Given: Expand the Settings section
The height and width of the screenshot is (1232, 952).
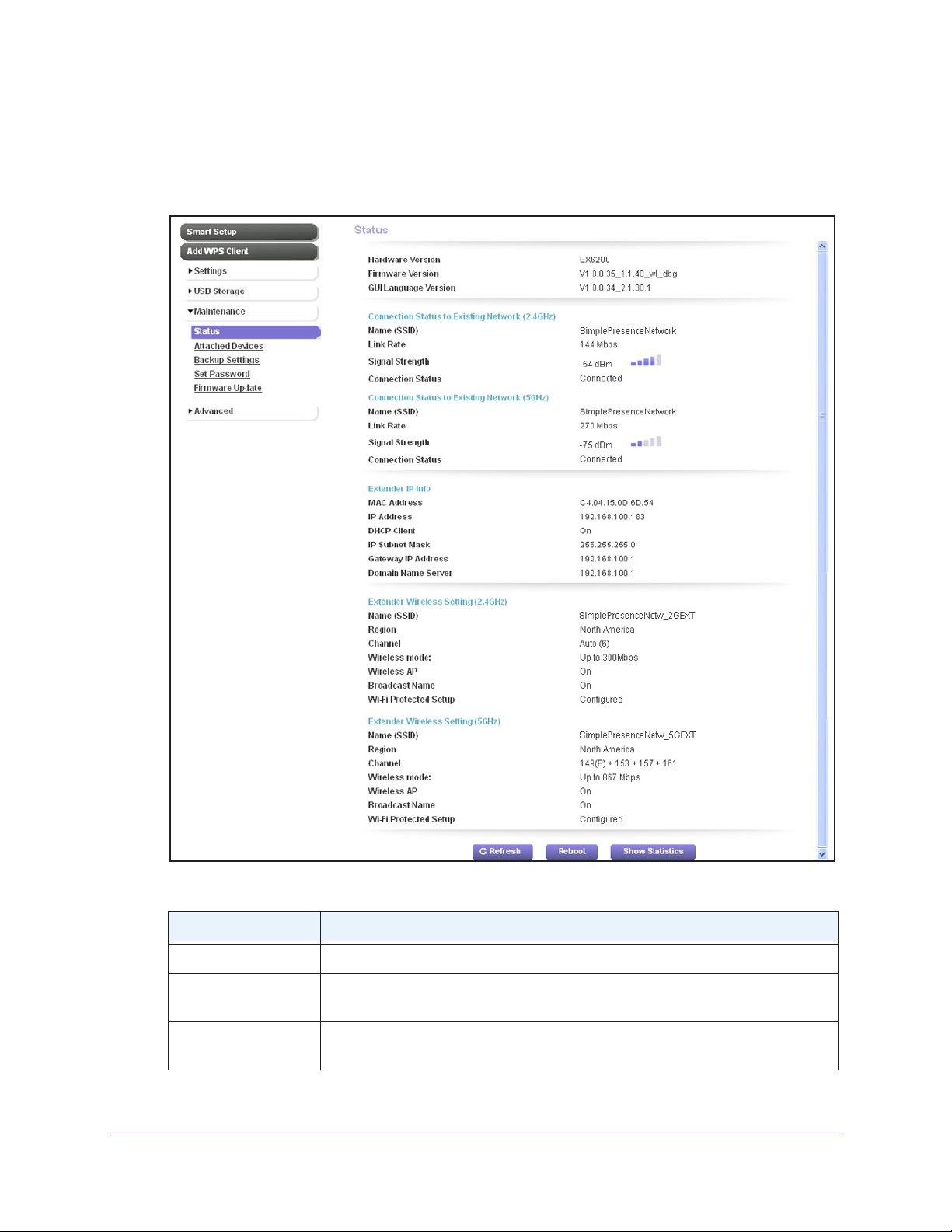Looking at the screenshot, I should tap(210, 271).
